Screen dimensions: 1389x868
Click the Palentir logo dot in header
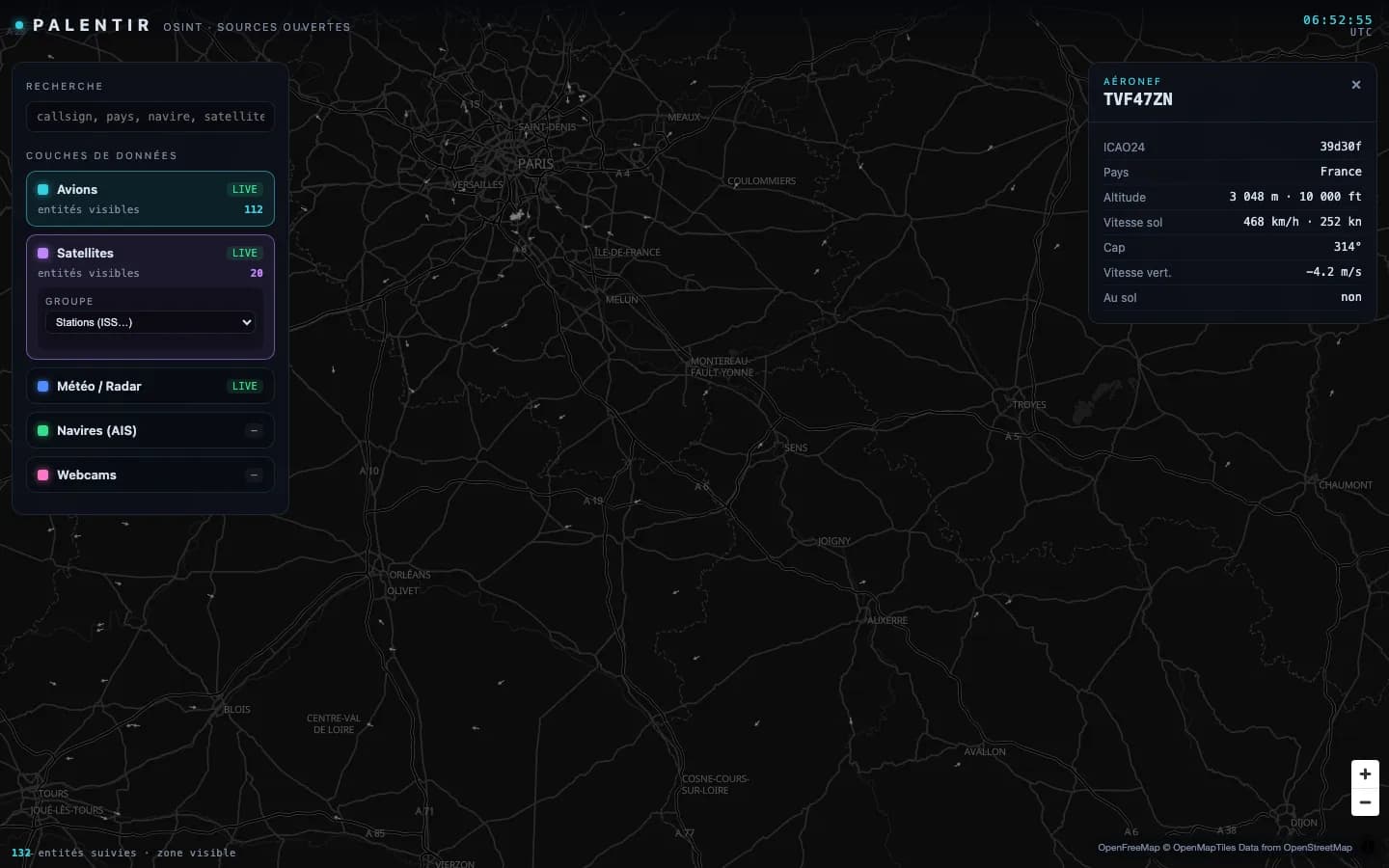(19, 25)
